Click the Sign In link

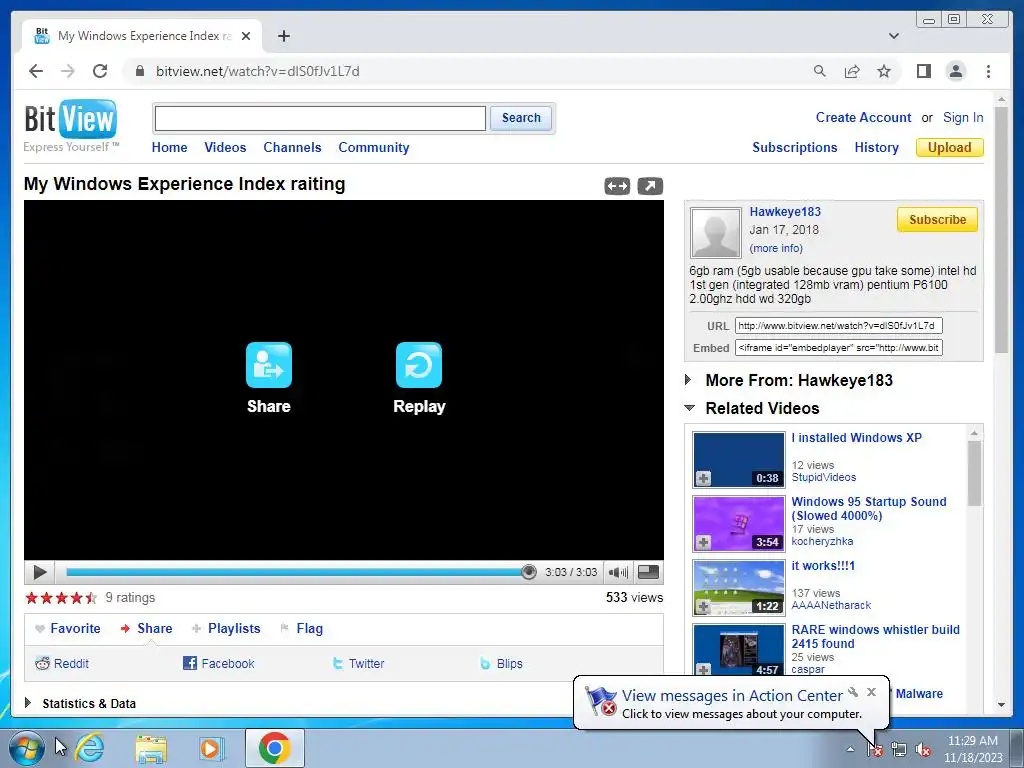pyautogui.click(x=963, y=118)
